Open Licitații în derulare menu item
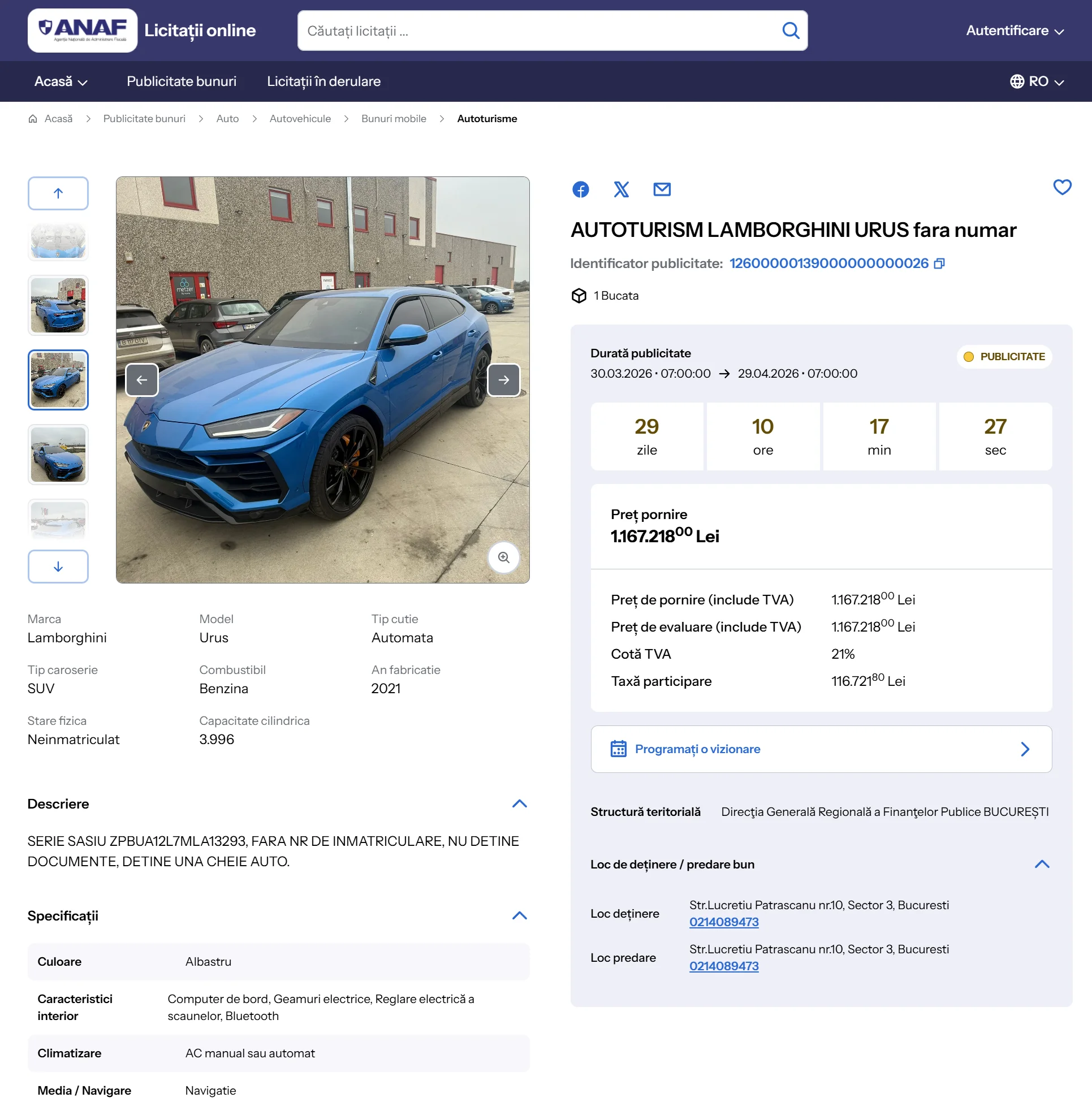Viewport: 1092px width, 1102px height. pyautogui.click(x=323, y=81)
